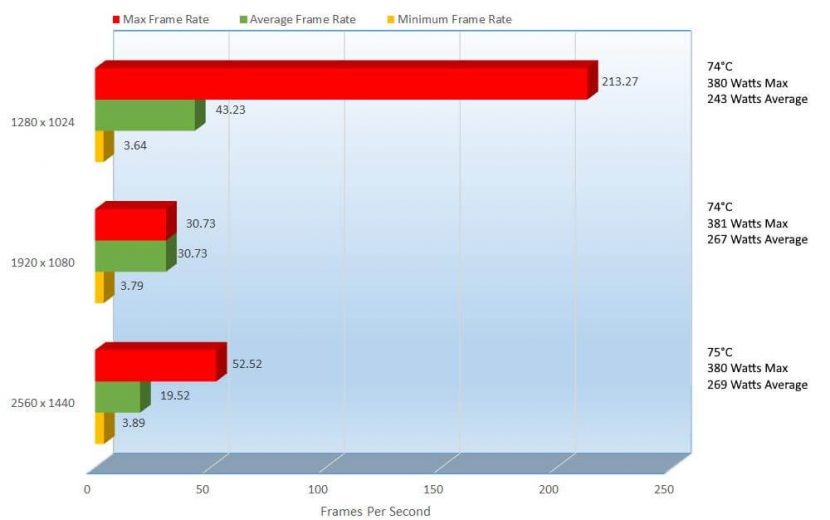
Task: Select the 75°C temperature annotation
Action: [719, 352]
